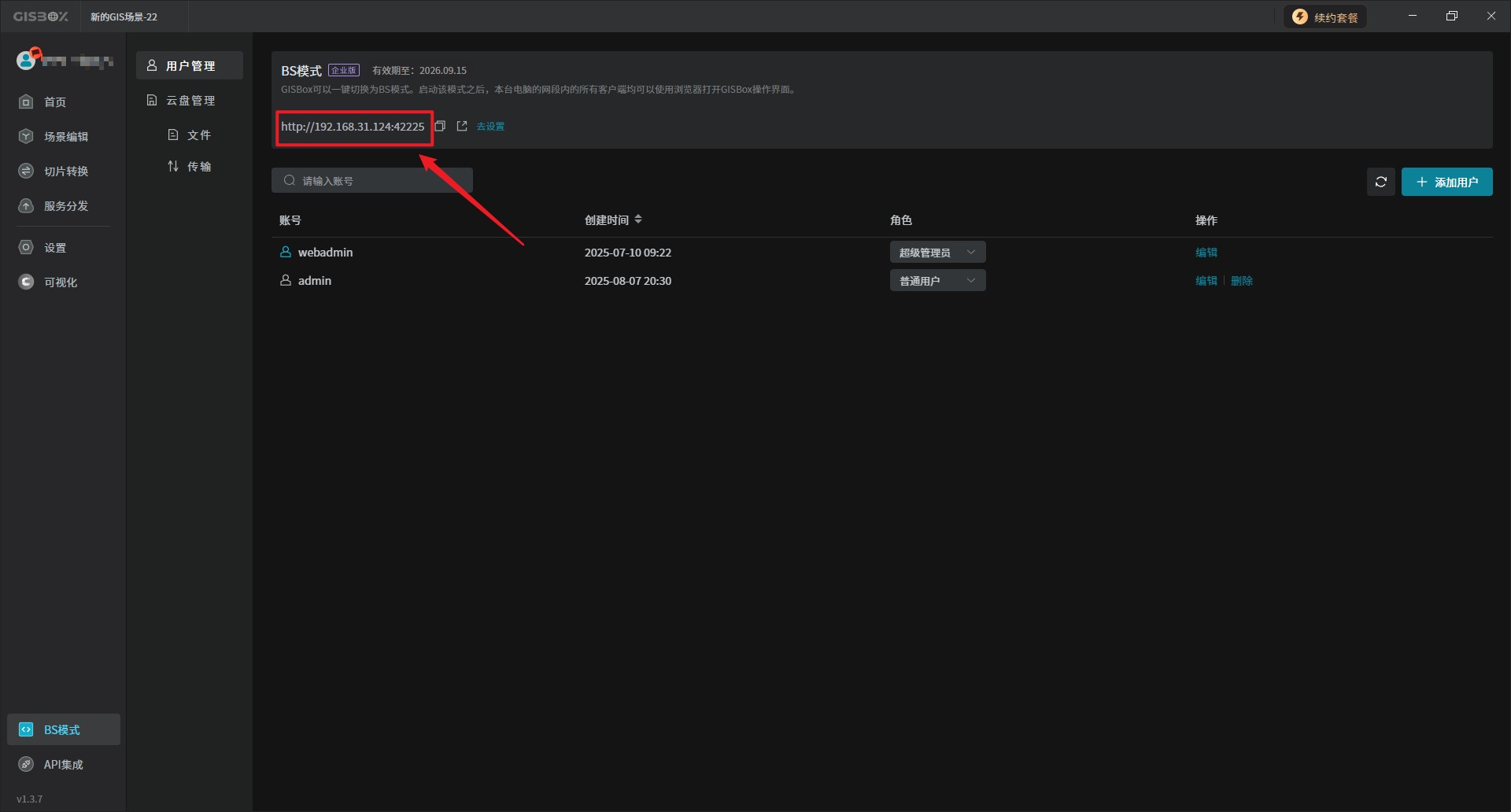Click the 添加用户 button
Image resolution: width=1511 pixels, height=812 pixels.
pos(1446,182)
